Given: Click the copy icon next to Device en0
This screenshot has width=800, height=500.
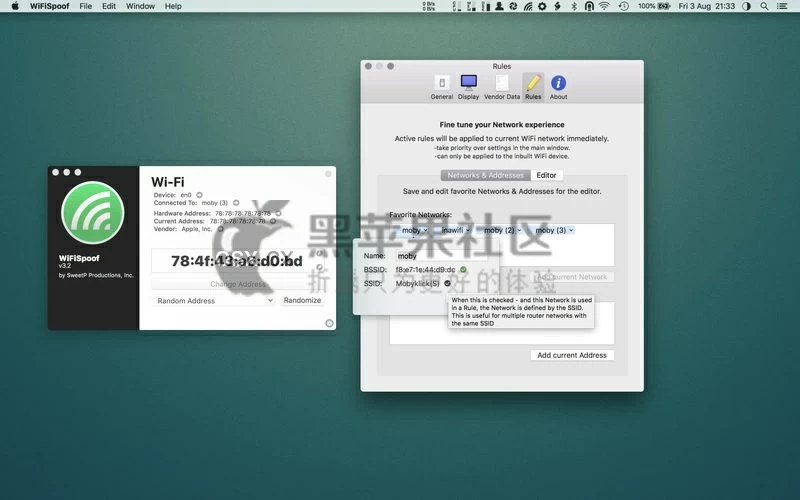Looking at the screenshot, I should pyautogui.click(x=199, y=195).
